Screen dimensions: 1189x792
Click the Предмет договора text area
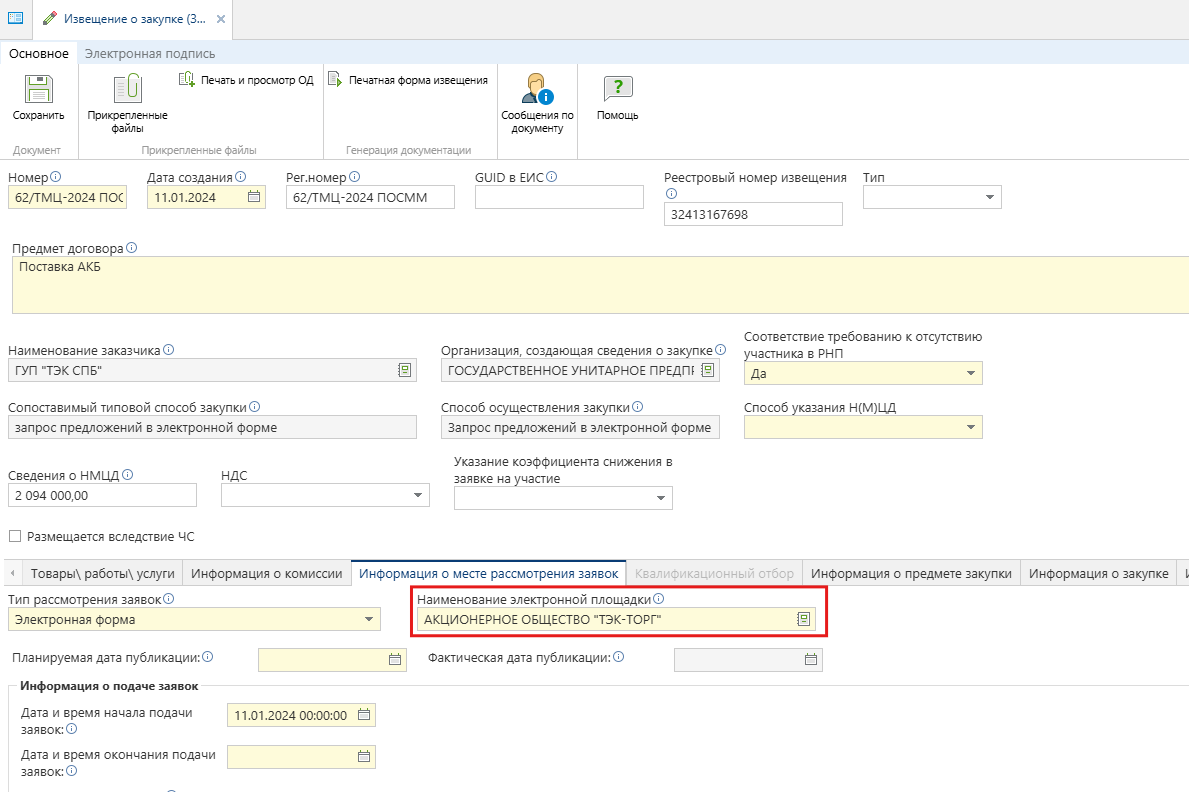click(x=601, y=285)
